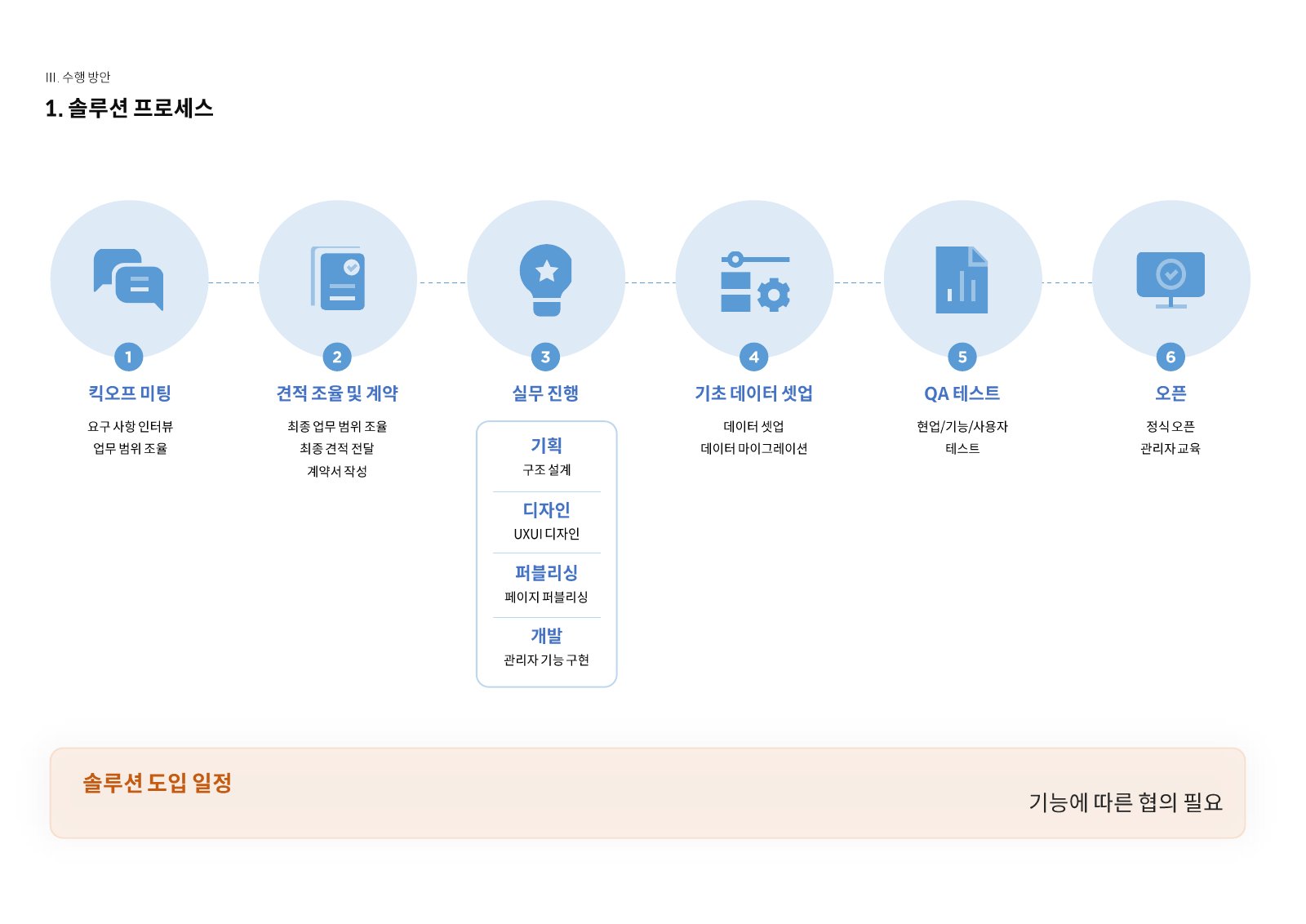Click the '관리자 기능 구현' text
Screen dimensions: 1306x924
coord(546,660)
